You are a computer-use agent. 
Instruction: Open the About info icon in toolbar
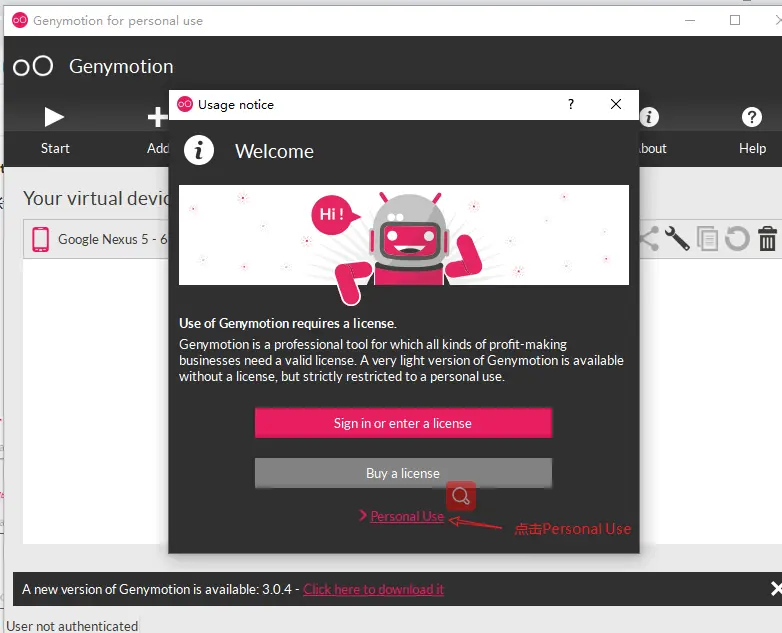[x=649, y=117]
